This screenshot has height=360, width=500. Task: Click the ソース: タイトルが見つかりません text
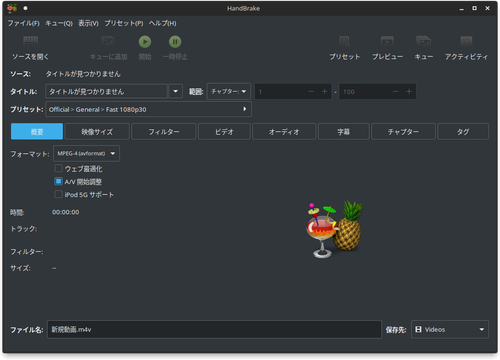[83, 74]
